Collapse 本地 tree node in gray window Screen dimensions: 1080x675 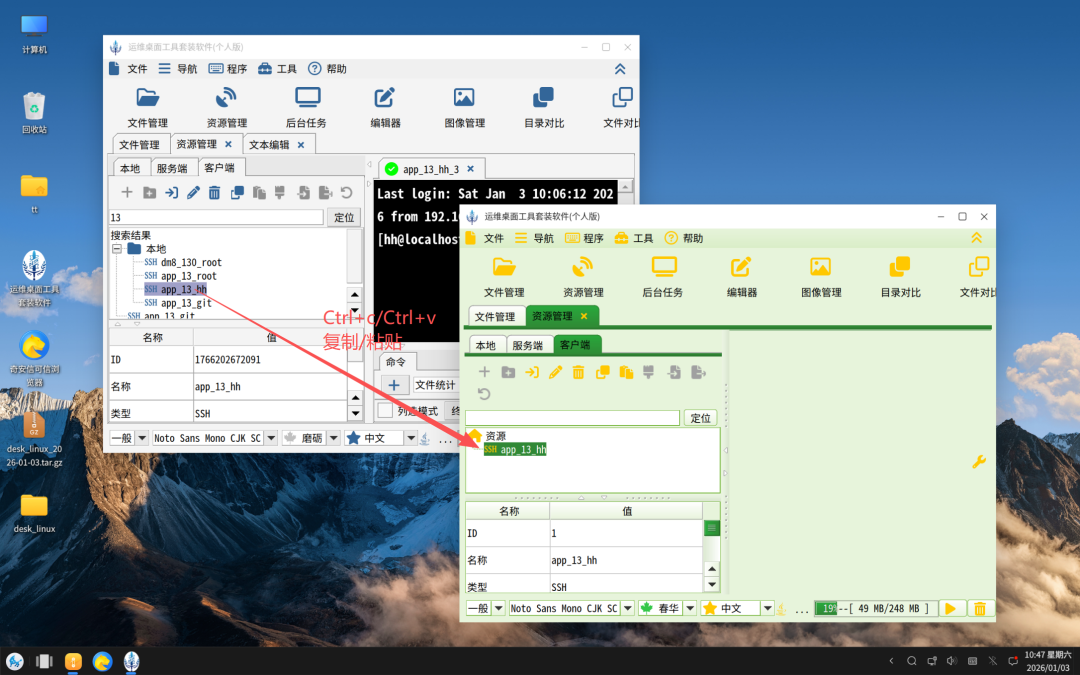tap(117, 249)
